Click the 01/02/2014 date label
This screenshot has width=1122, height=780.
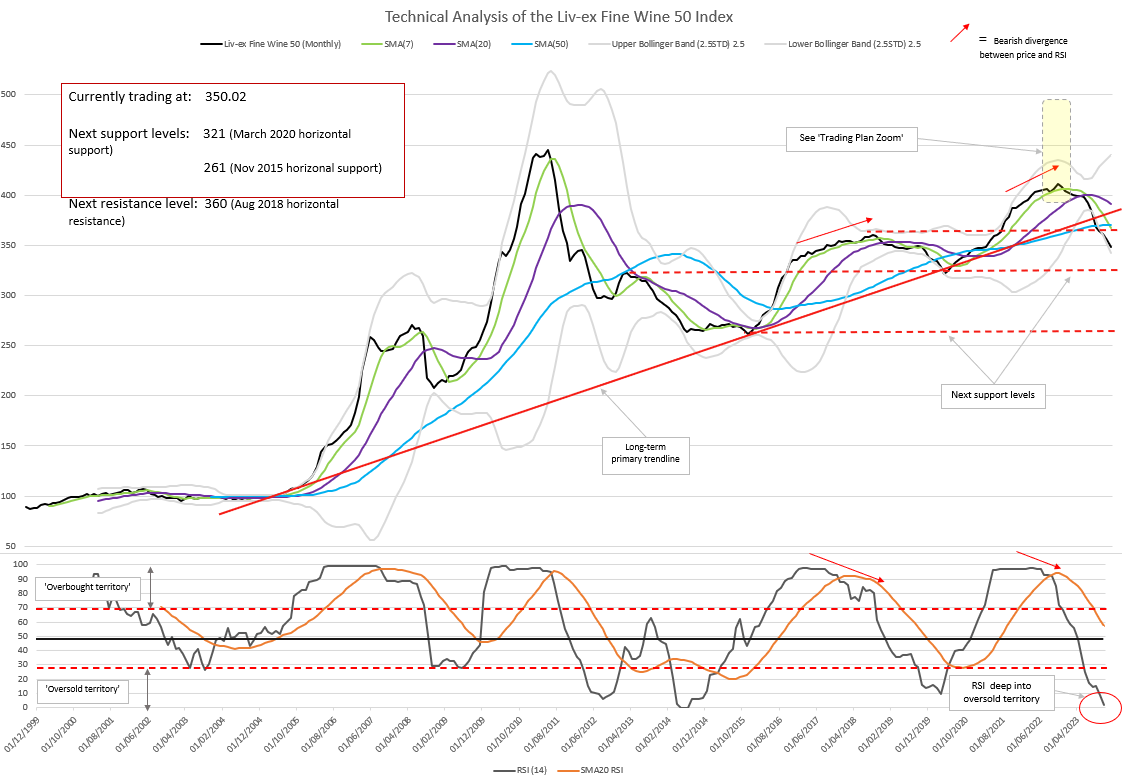(651, 733)
